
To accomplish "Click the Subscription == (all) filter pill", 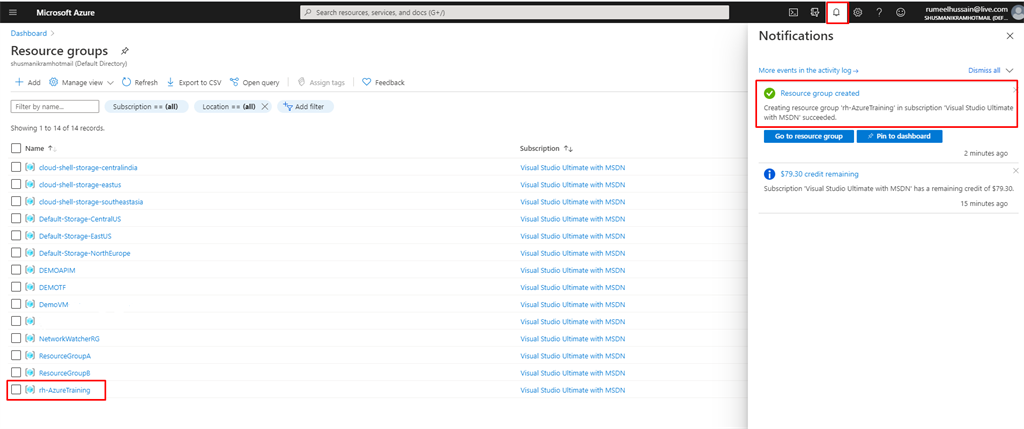I will pyautogui.click(x=147, y=106).
